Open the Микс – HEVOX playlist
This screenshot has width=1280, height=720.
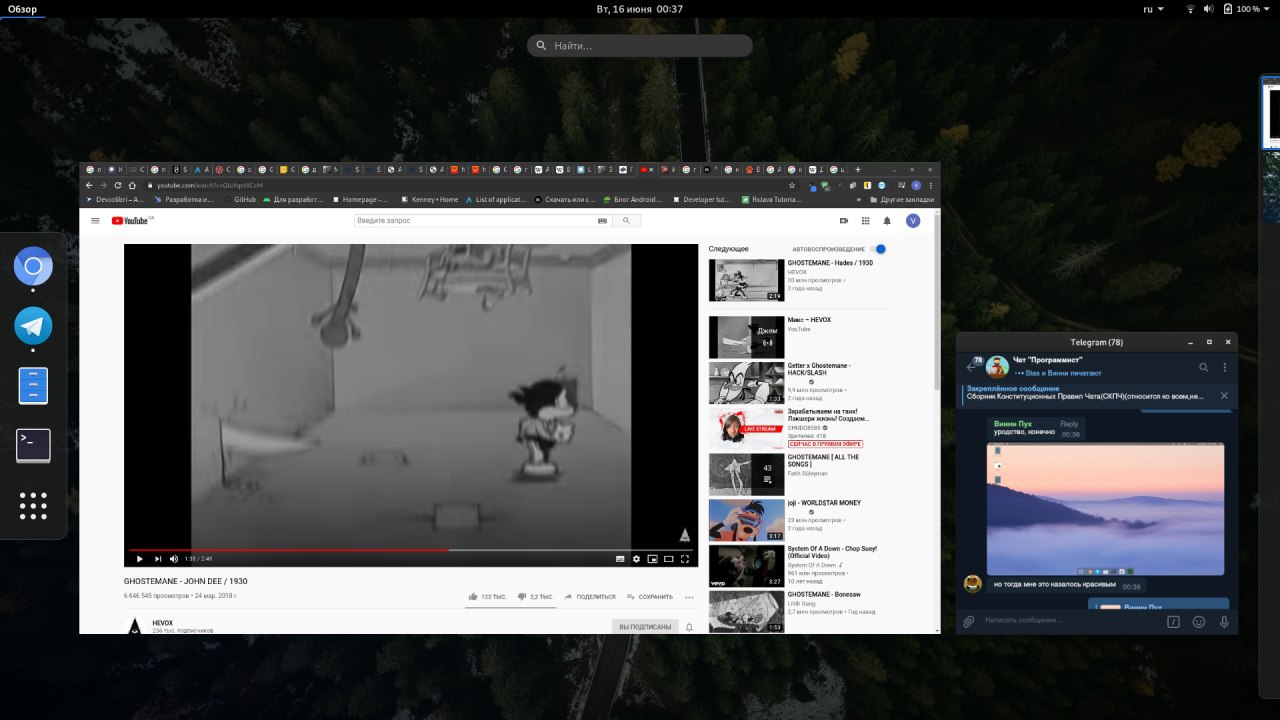[746, 337]
